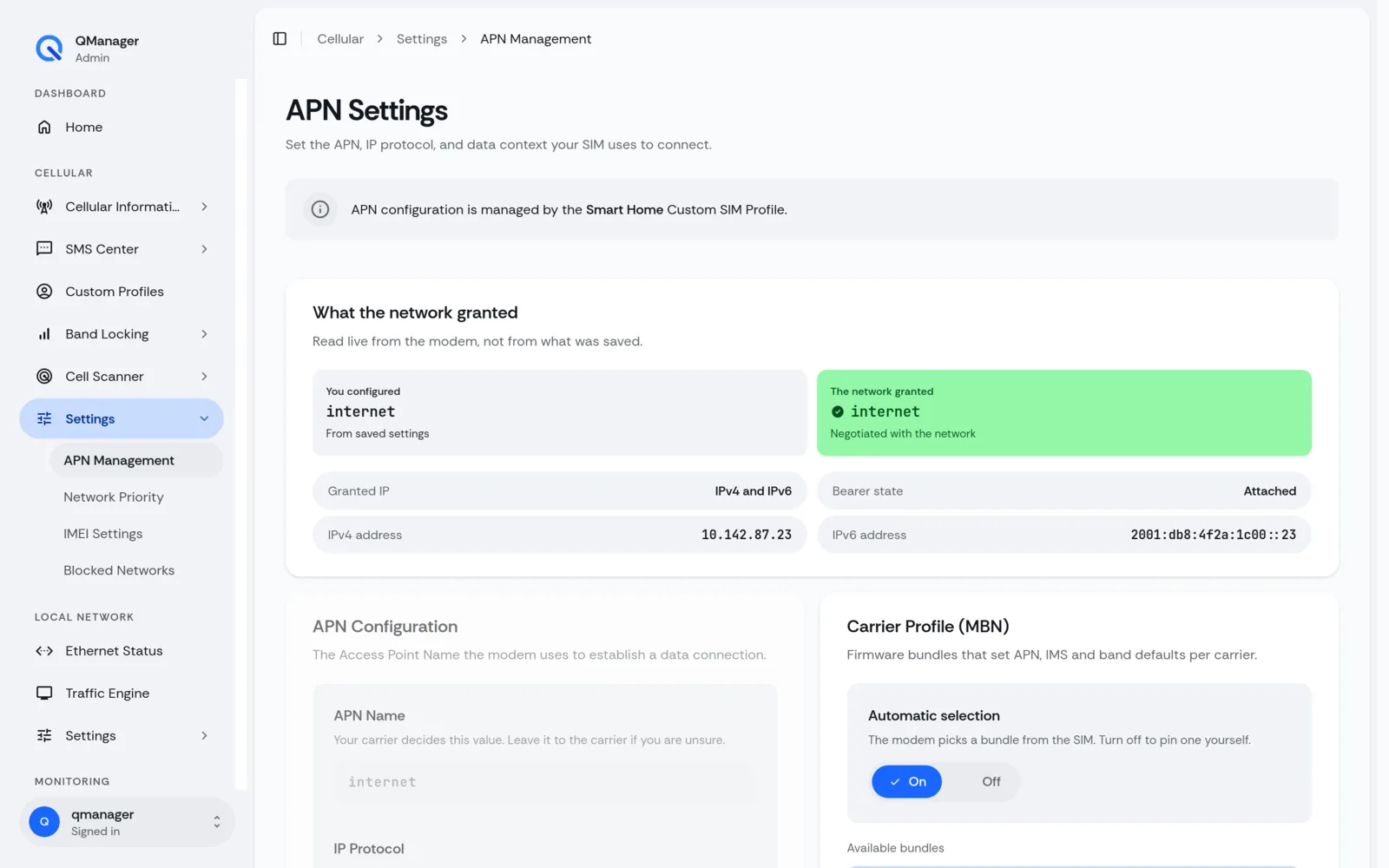Click the APN Name input field
The height and width of the screenshot is (868, 1389).
(x=545, y=782)
